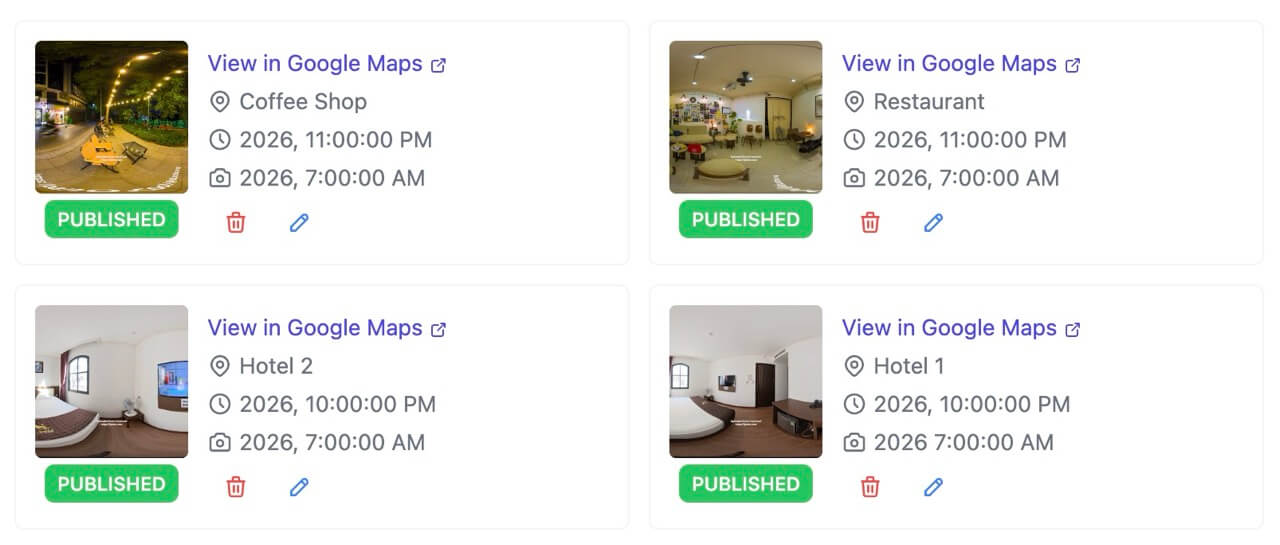The height and width of the screenshot is (545, 1280).
Task: Edit the Hotel 1 entry
Action: coord(933,487)
